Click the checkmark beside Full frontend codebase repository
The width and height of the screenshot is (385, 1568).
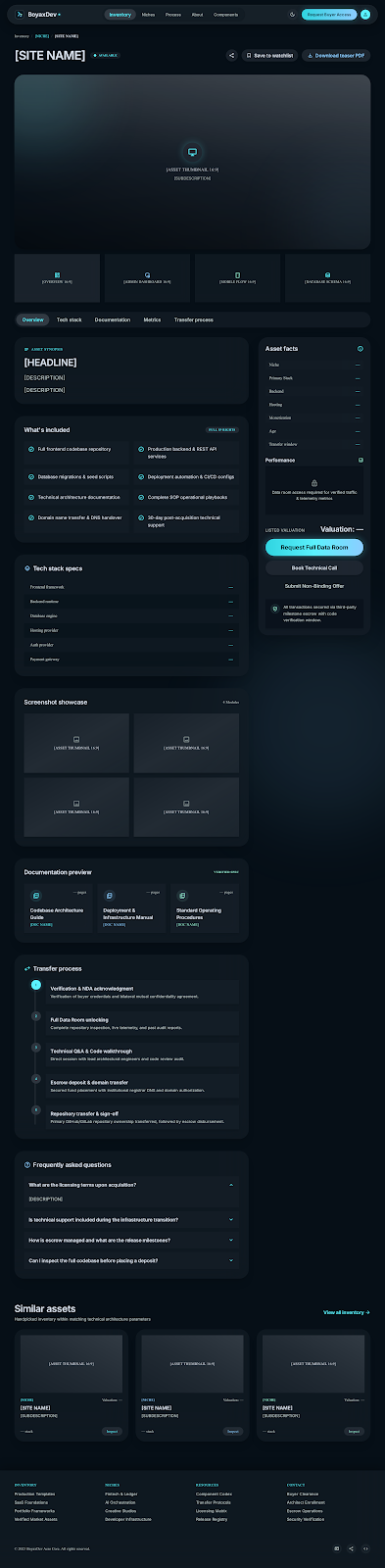(31, 449)
